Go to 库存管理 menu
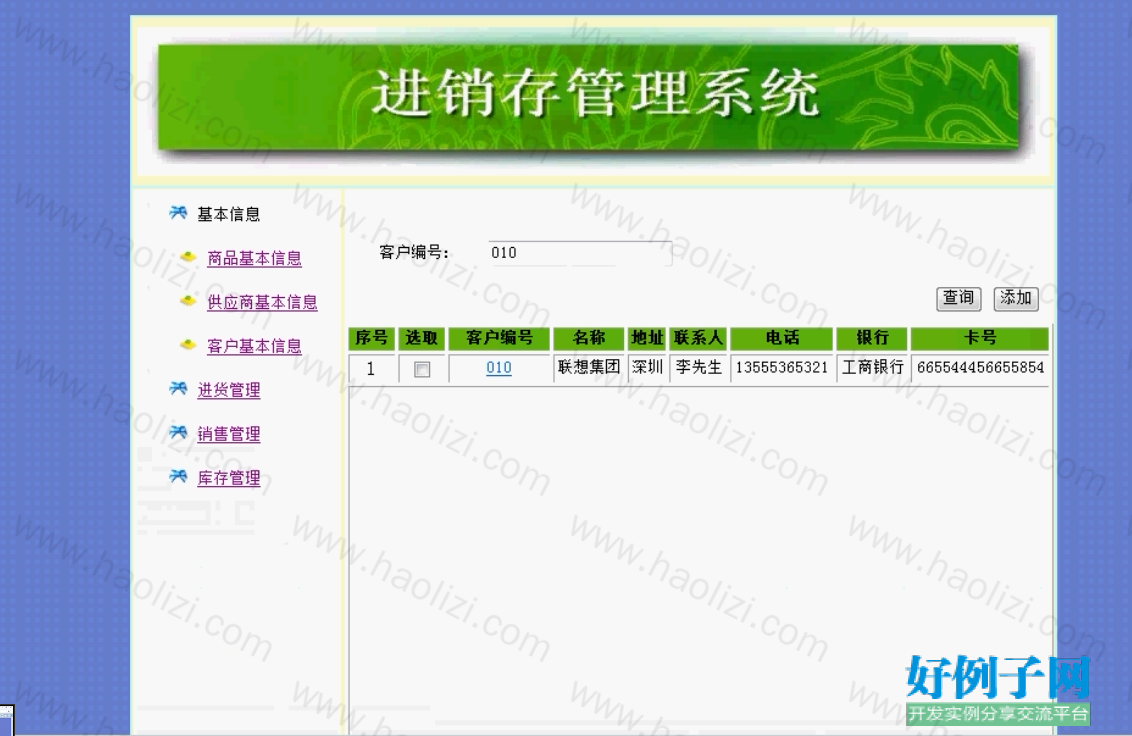The width and height of the screenshot is (1132, 736). 229,479
